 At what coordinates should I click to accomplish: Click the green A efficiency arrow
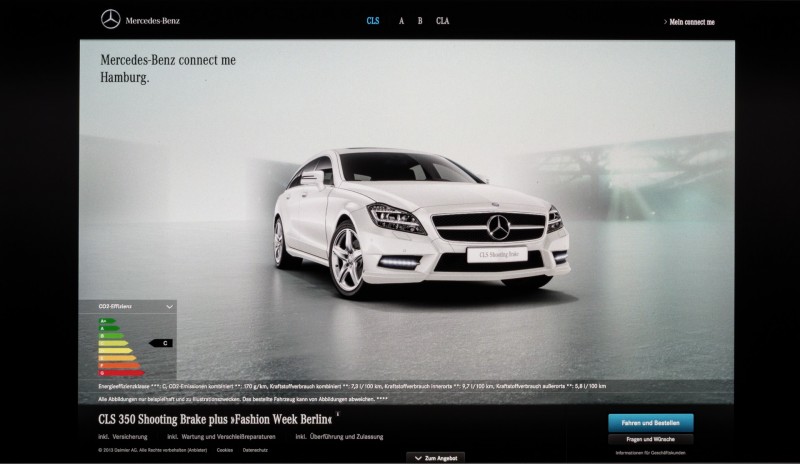tap(109, 328)
